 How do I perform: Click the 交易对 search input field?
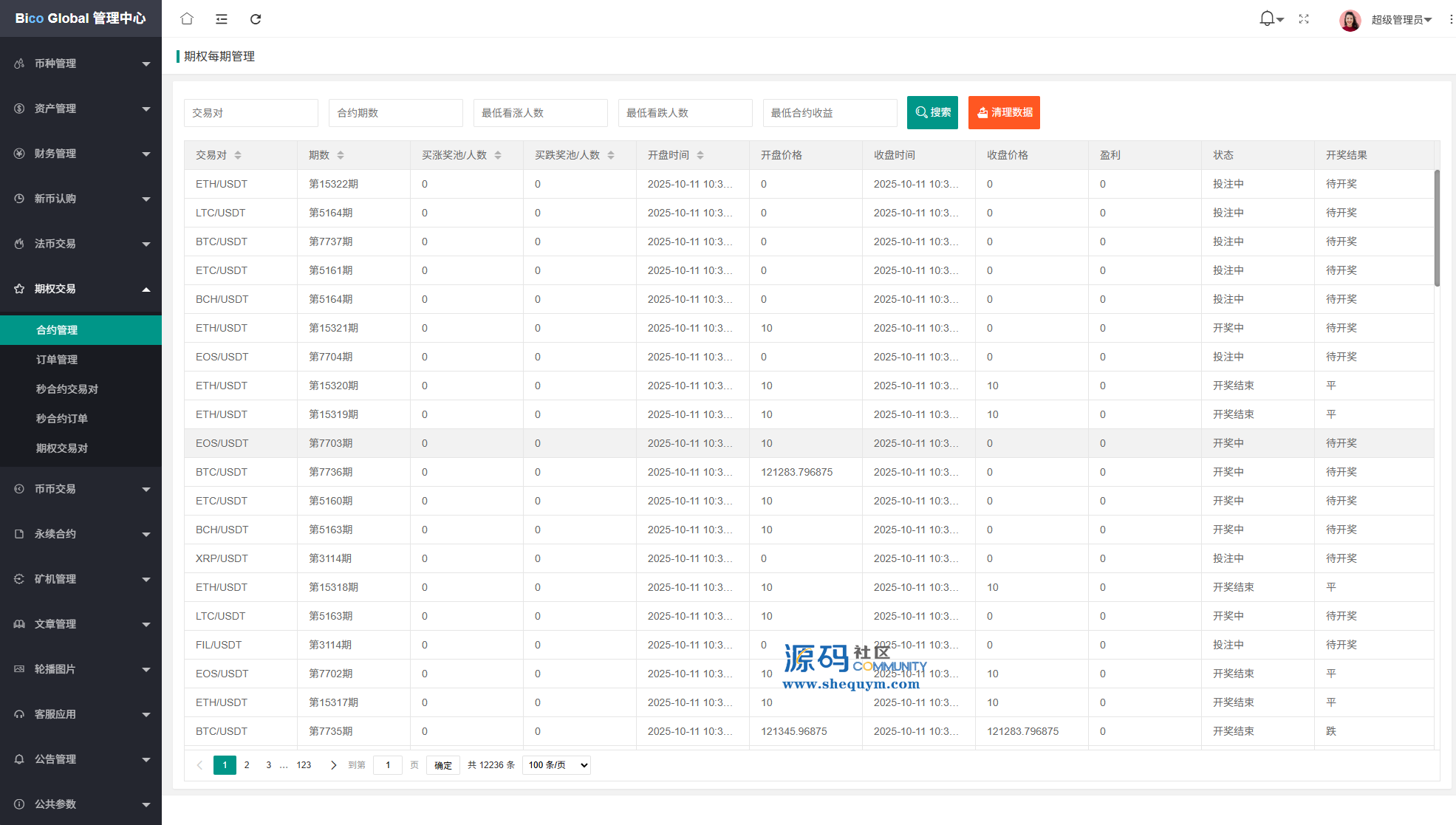(x=250, y=113)
